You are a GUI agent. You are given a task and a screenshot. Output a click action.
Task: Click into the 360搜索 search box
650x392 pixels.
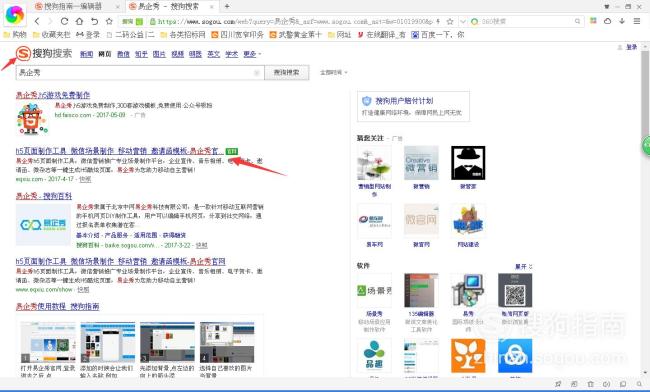526,21
